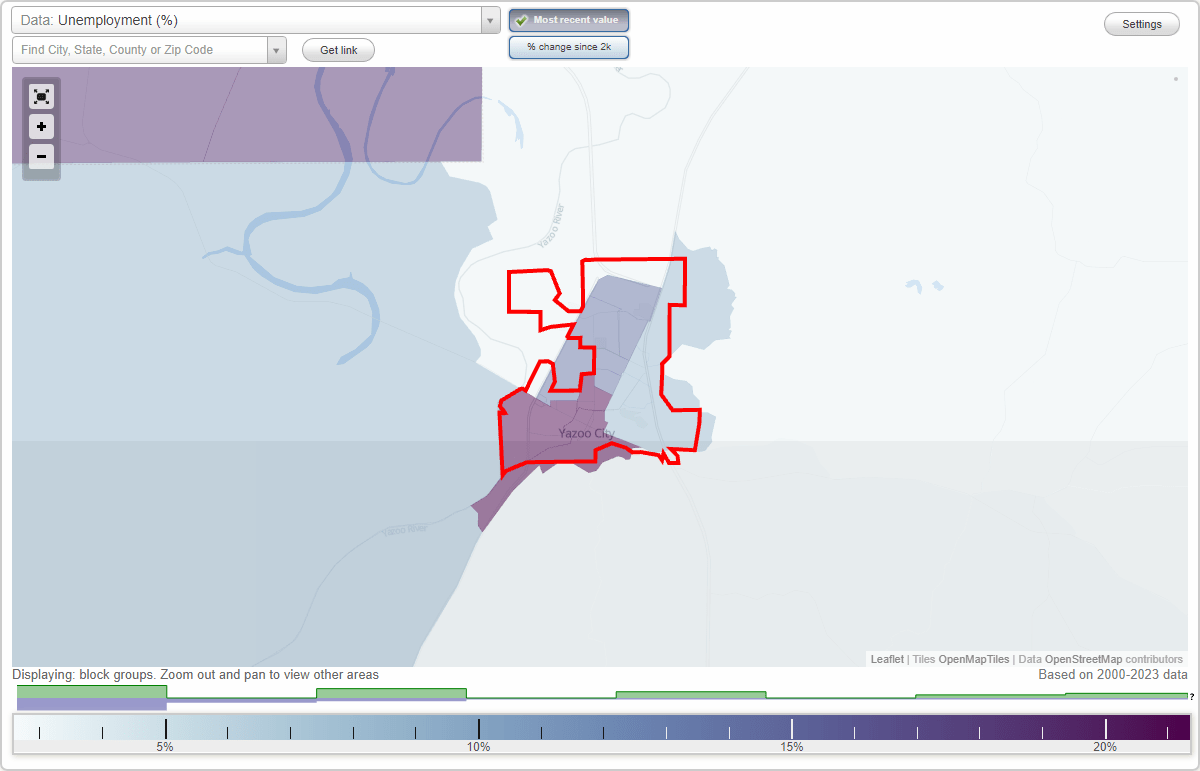The height and width of the screenshot is (771, 1200).
Task: Open the Settings panel
Action: [1141, 23]
